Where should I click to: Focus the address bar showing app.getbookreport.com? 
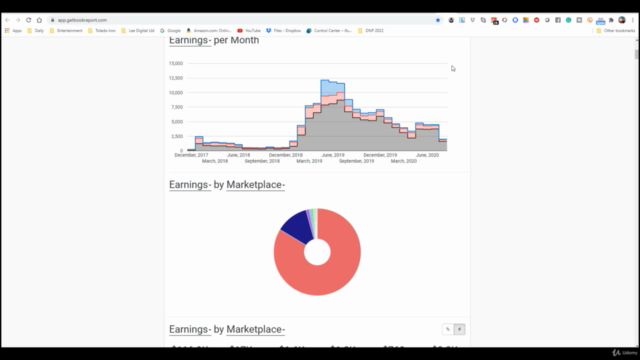coord(245,20)
